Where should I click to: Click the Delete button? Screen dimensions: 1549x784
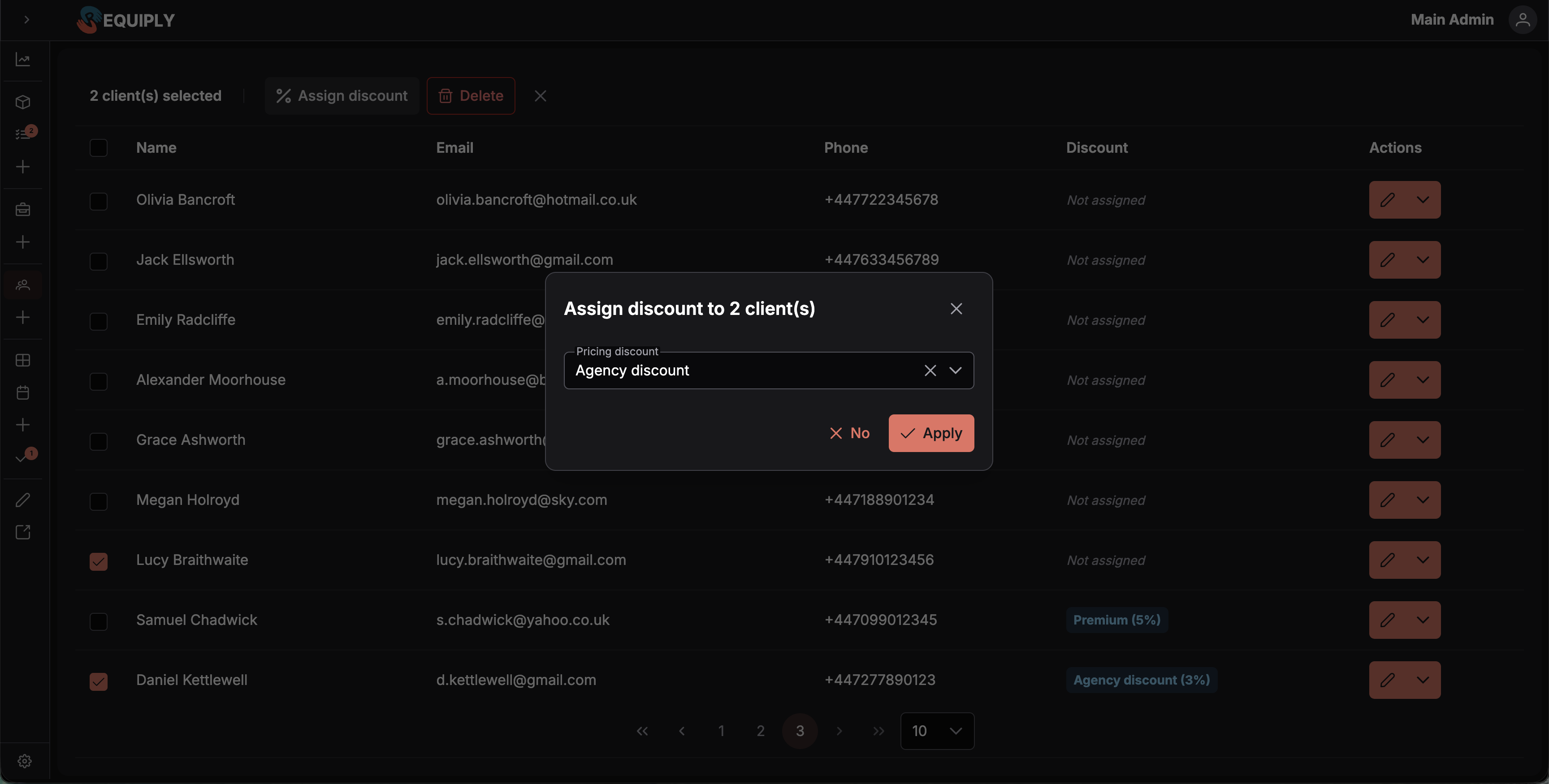pyautogui.click(x=471, y=95)
